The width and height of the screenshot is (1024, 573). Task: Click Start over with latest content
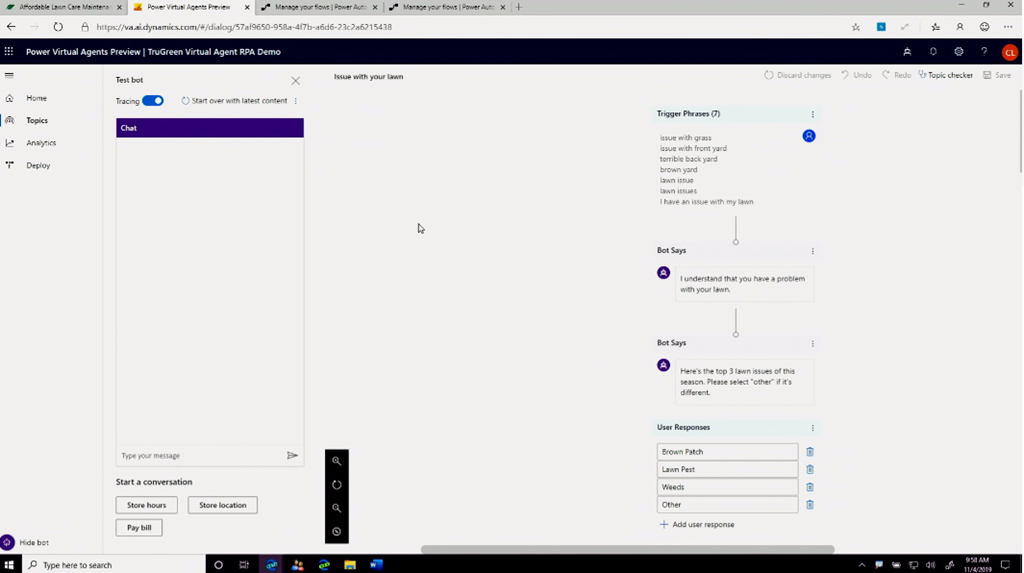coord(234,101)
